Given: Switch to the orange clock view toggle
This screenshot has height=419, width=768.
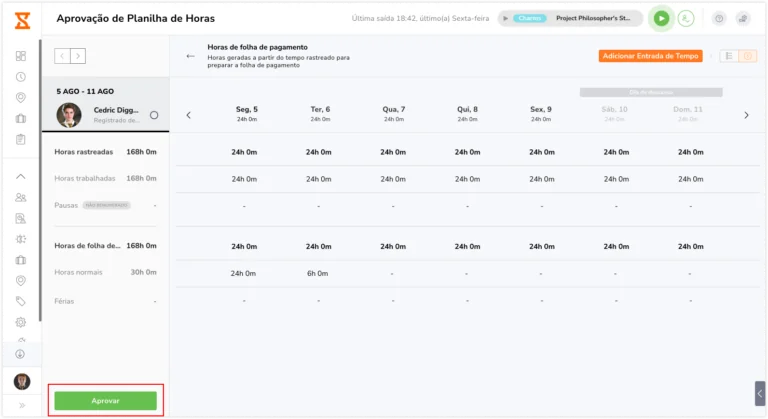Looking at the screenshot, I should 747,56.
